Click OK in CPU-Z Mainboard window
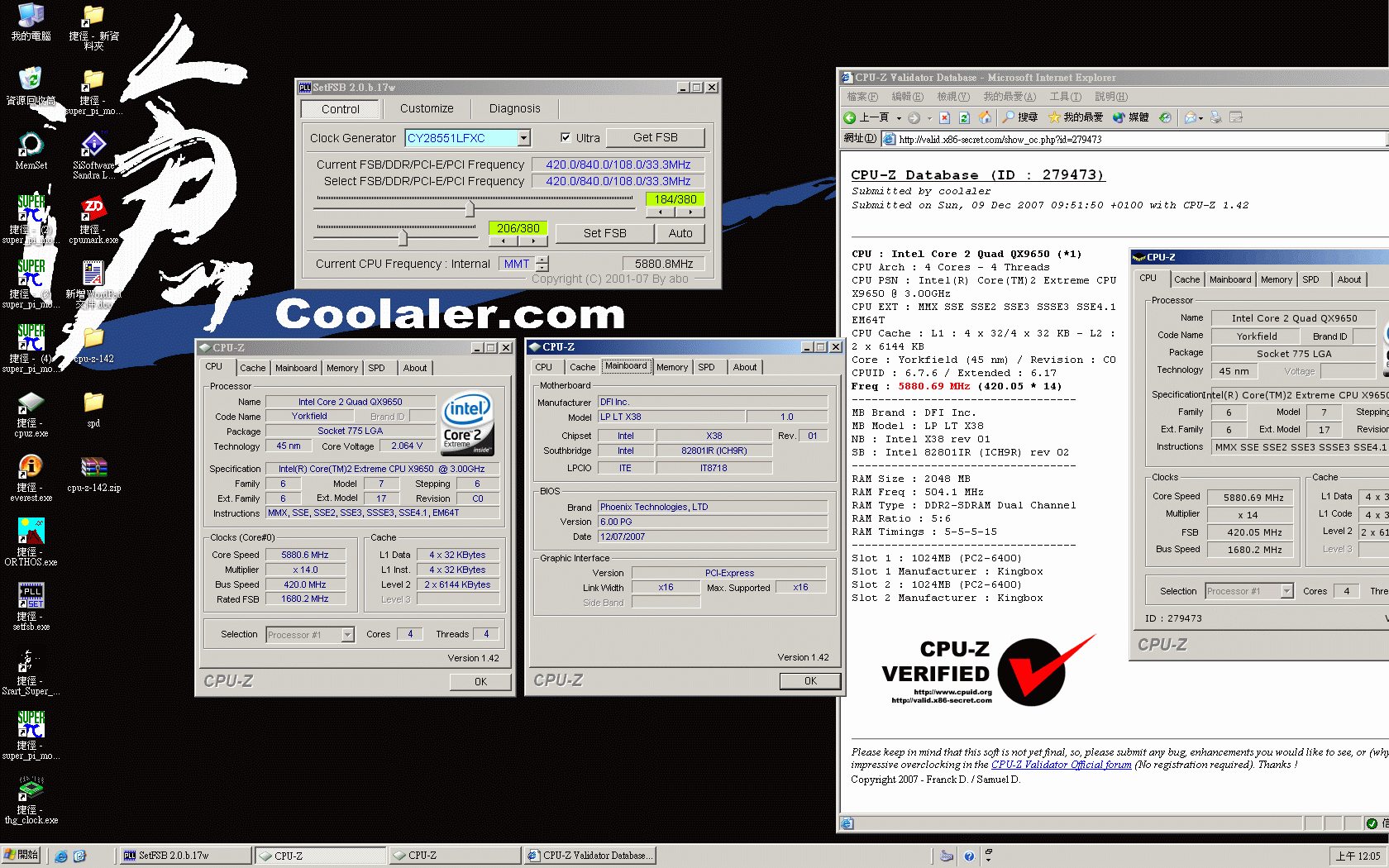The width and height of the screenshot is (1389, 868). pos(810,681)
